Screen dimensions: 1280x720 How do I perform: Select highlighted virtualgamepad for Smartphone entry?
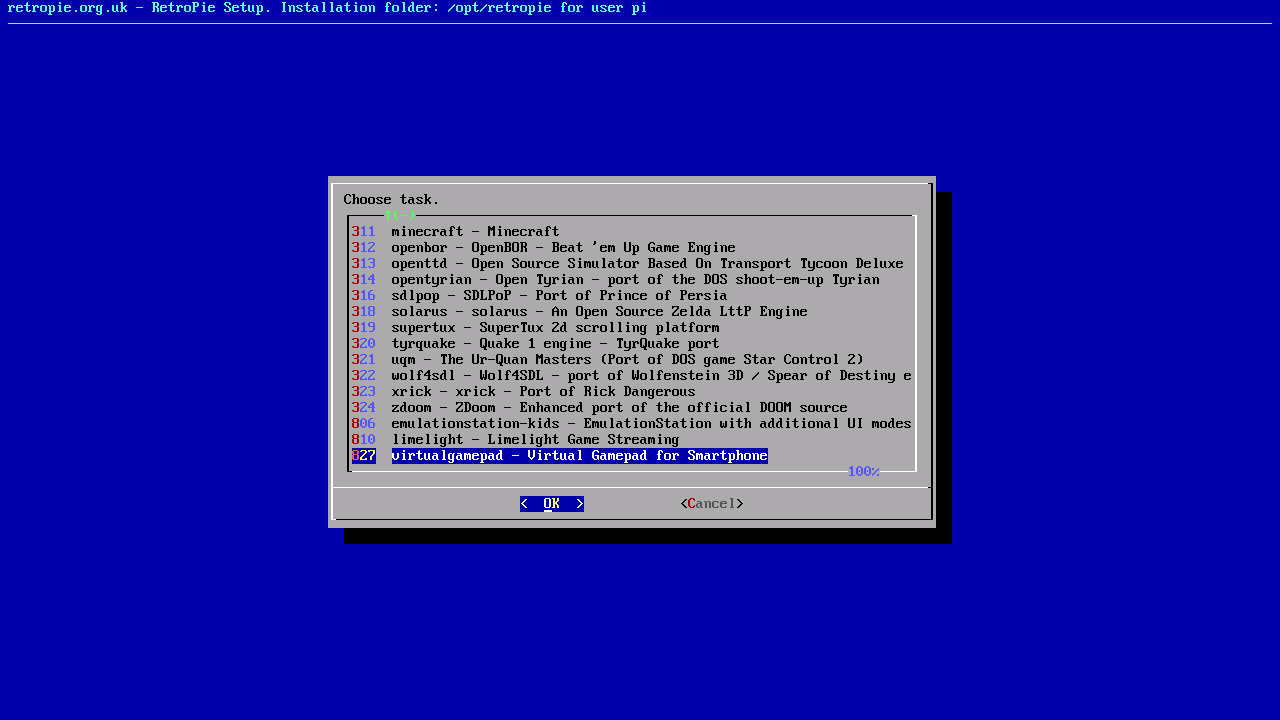tap(579, 456)
